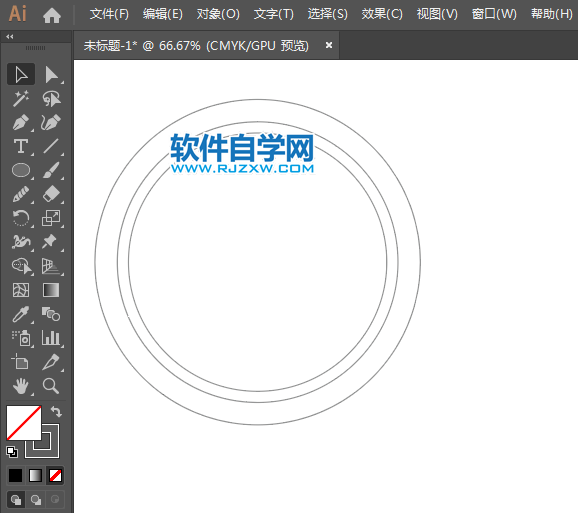
Task: Collapse the toolbar with double arrows
Action: pos(10,36)
